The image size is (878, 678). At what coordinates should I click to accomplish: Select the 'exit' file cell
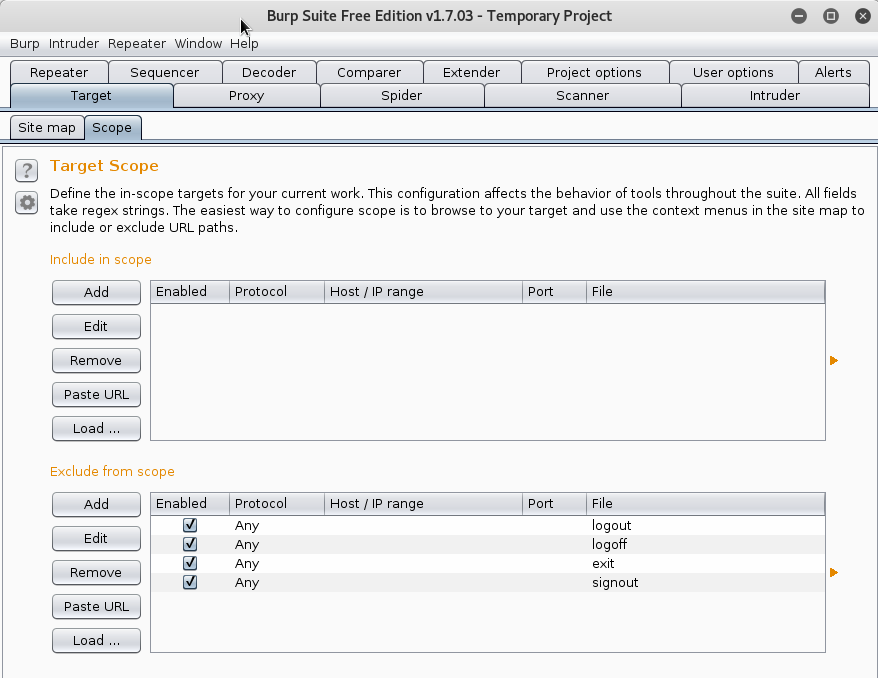[706, 563]
